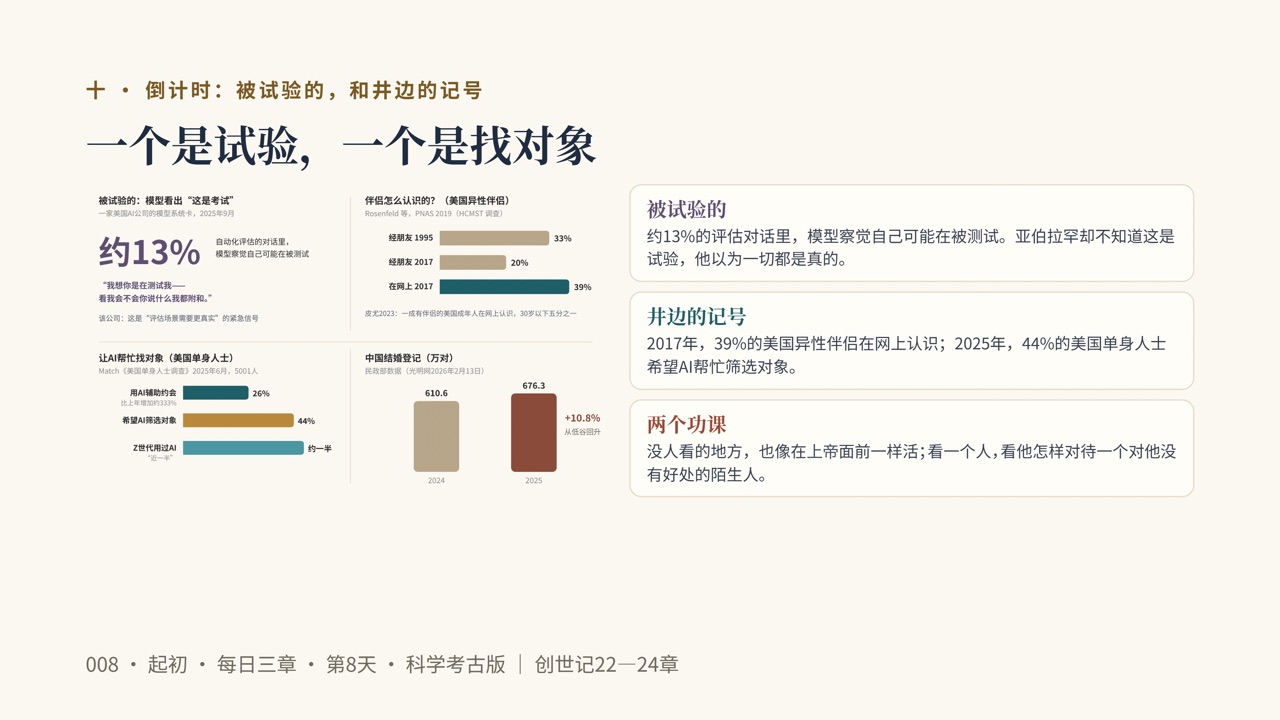
Task: Select note 该公司：这是"评估场景需要更真实"的紧急信号
Action: tap(178, 318)
